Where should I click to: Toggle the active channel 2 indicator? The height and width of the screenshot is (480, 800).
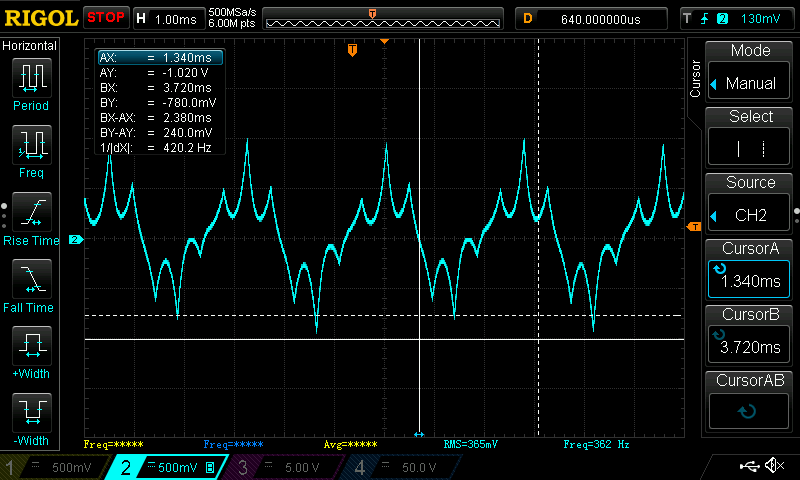[x=164, y=467]
